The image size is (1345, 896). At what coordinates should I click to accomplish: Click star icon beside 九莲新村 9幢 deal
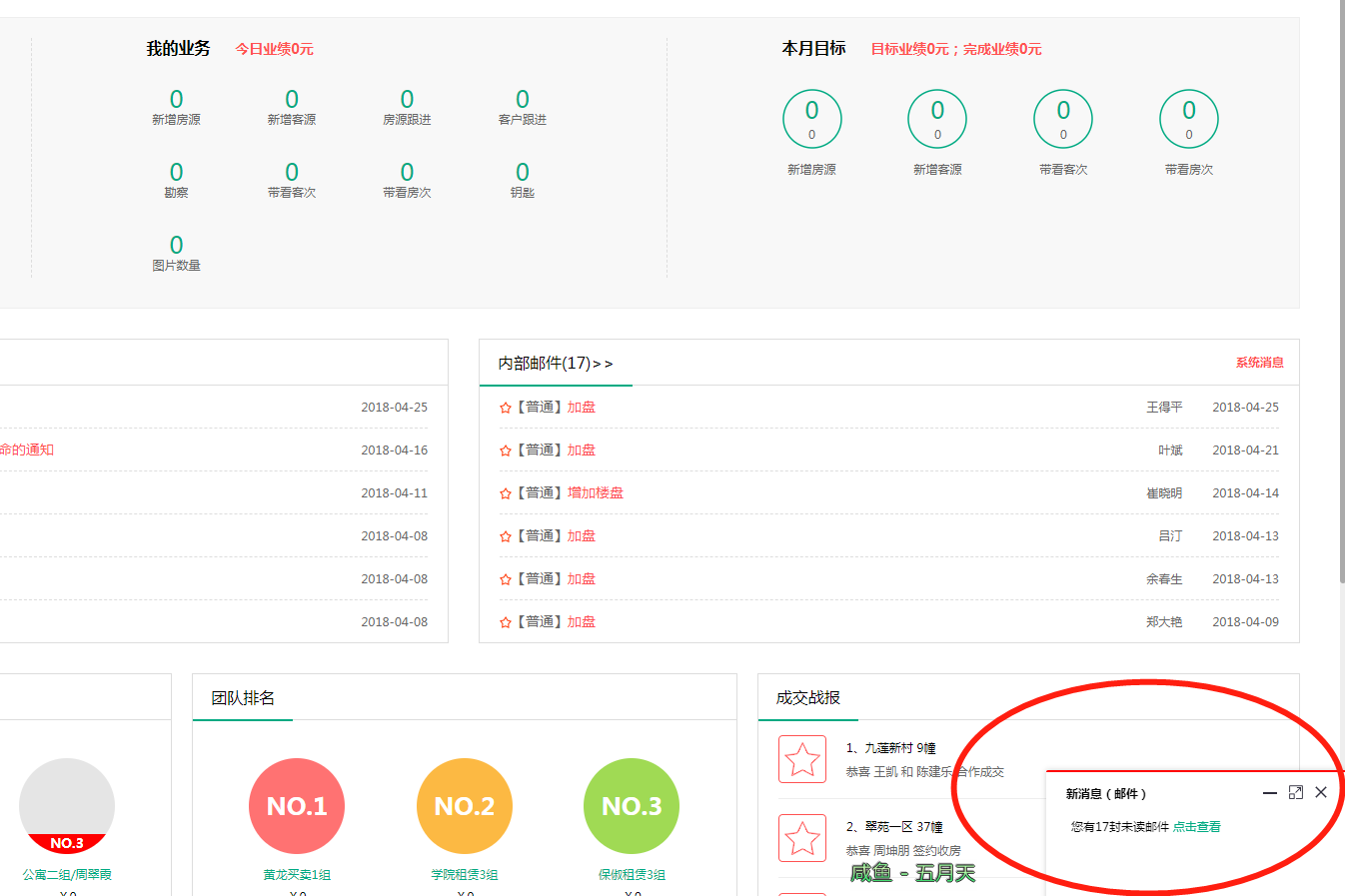click(x=802, y=759)
